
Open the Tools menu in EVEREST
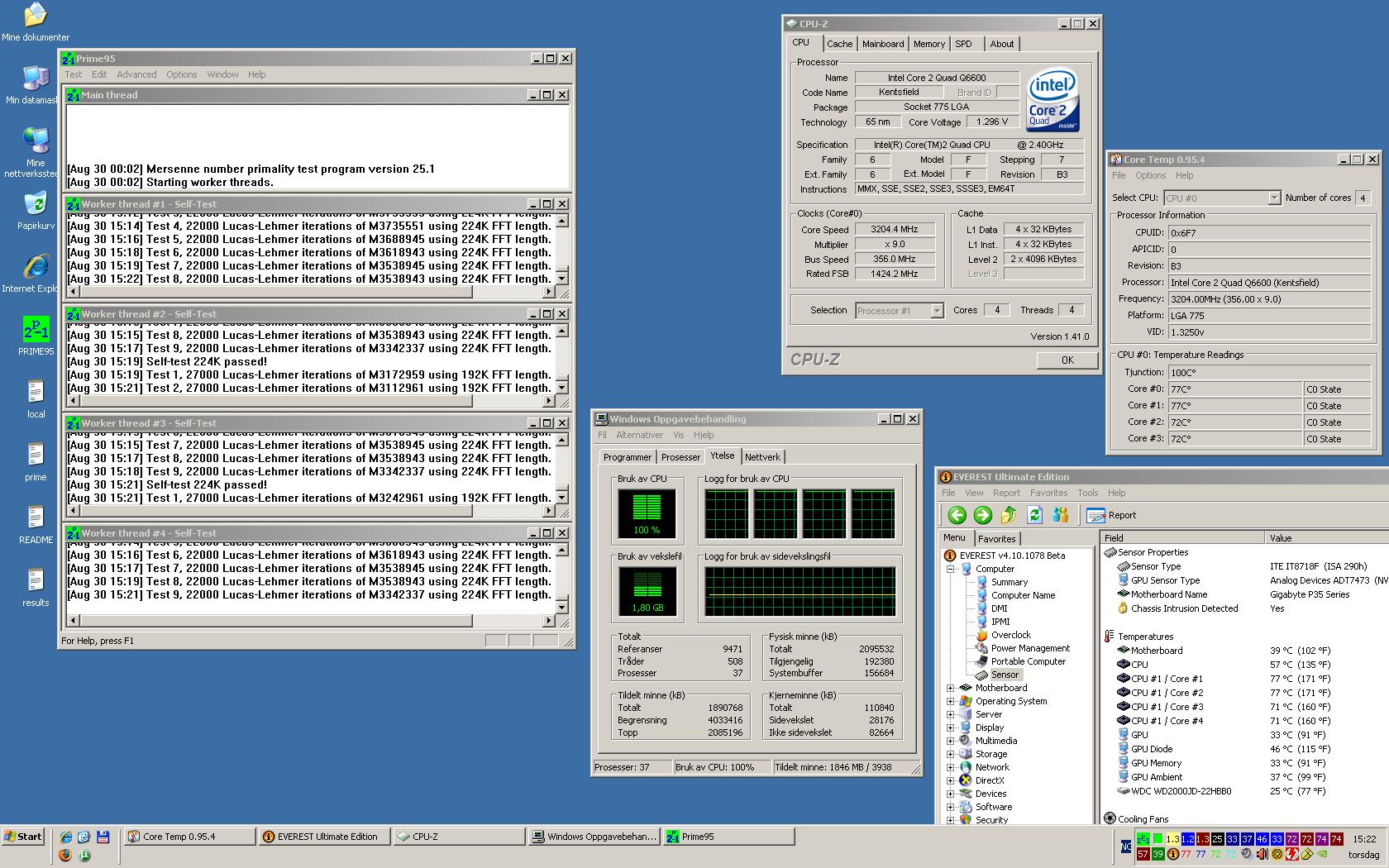click(x=1088, y=493)
